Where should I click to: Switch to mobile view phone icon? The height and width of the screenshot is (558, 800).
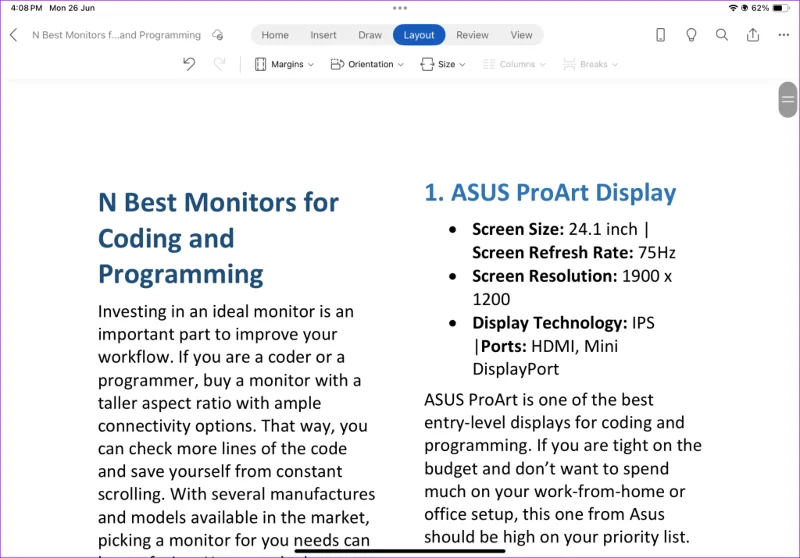coord(660,35)
